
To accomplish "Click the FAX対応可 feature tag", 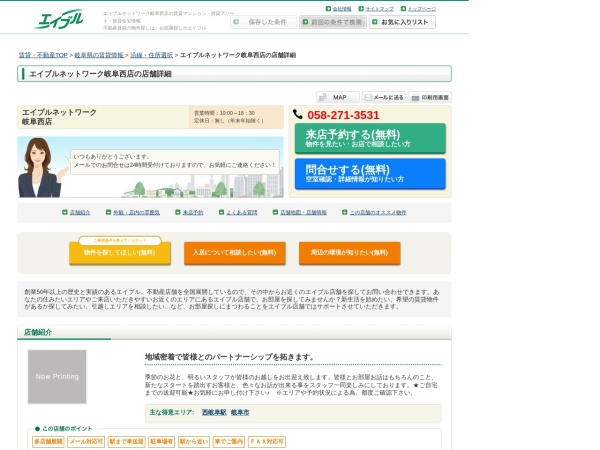I will click(267, 442).
